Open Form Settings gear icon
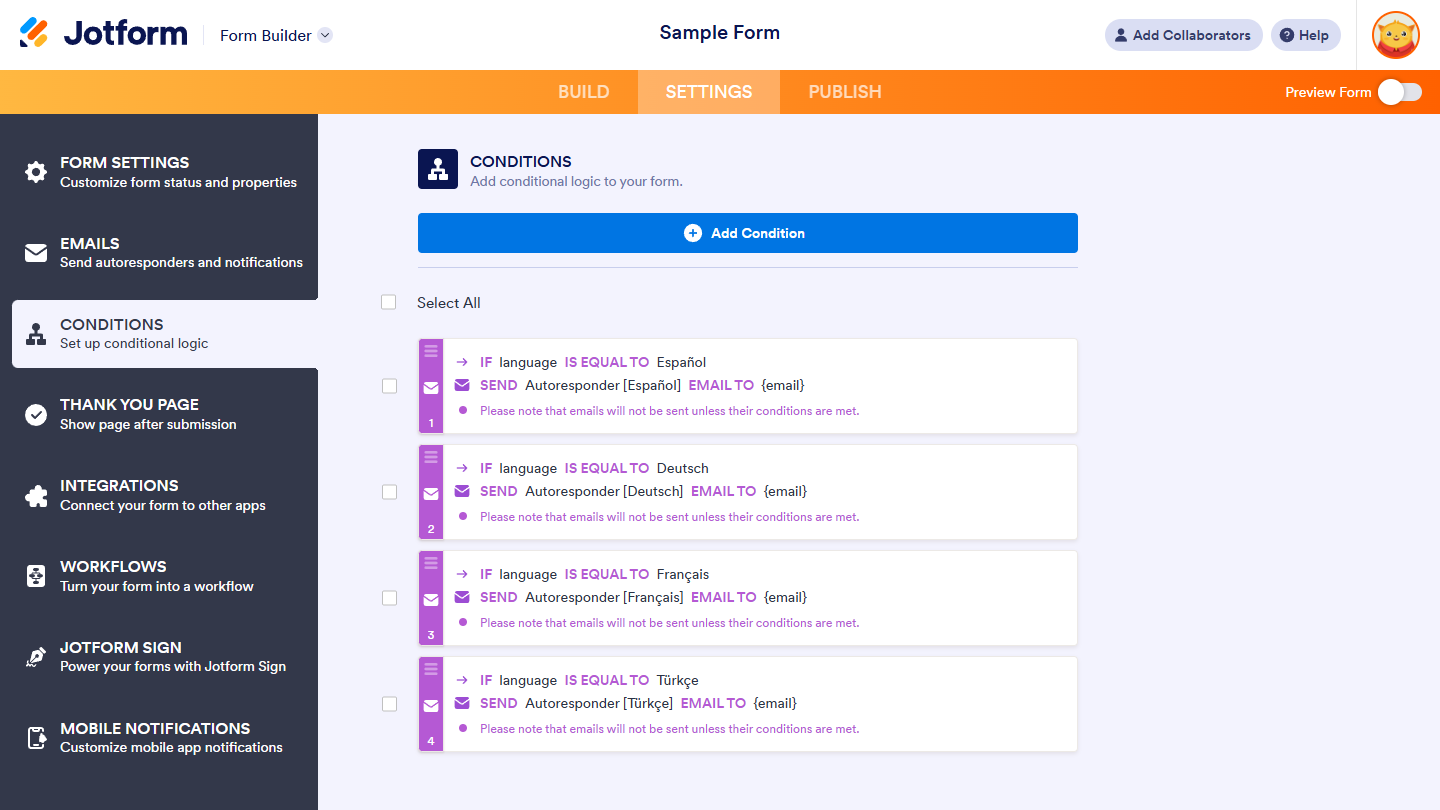Screen dimensions: 1440x810 click(36, 172)
